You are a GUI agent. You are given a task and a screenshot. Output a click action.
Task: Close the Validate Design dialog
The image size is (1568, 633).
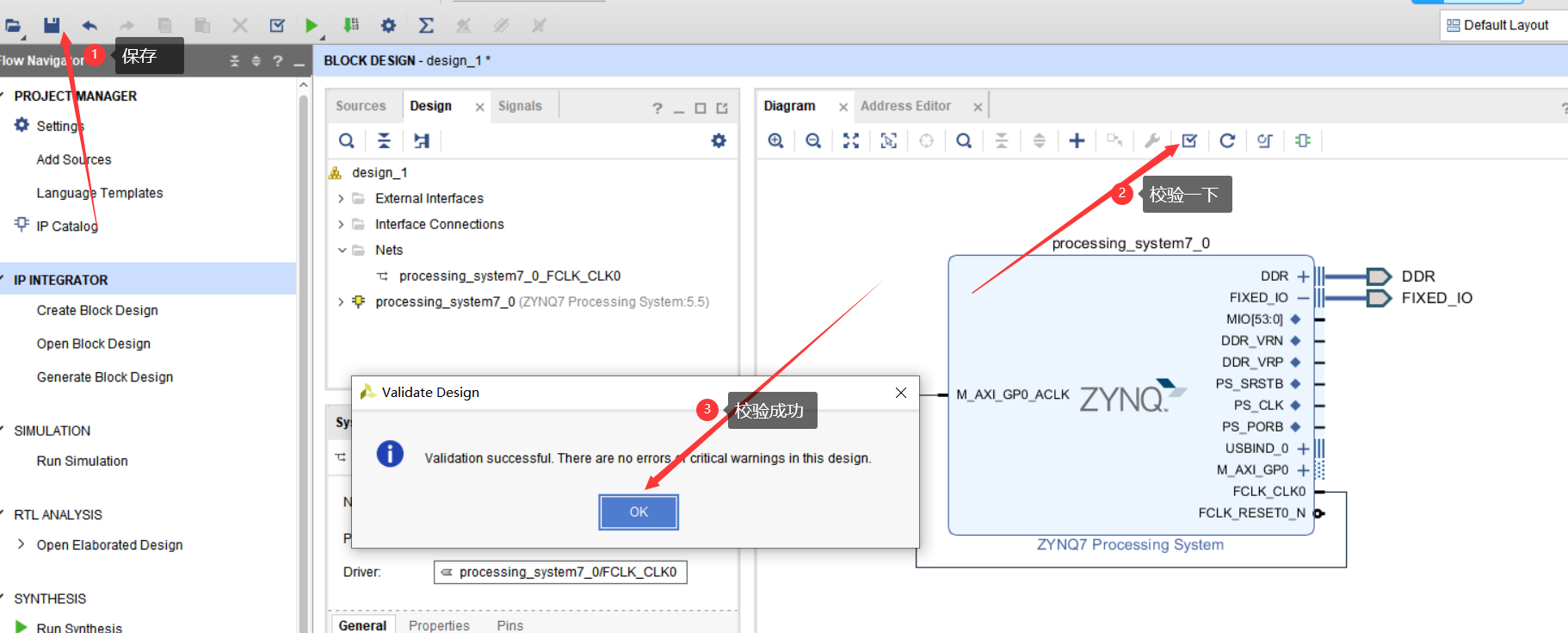click(x=901, y=393)
